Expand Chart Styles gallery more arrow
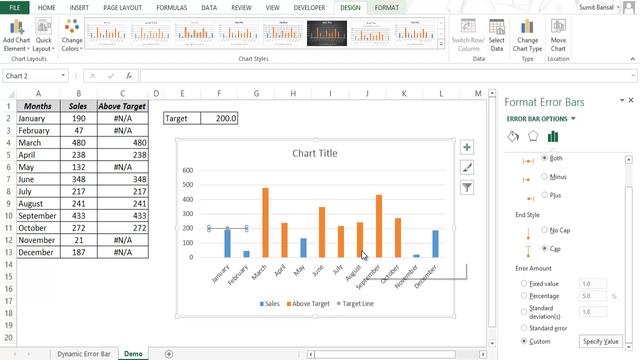The height and width of the screenshot is (360, 640). click(x=441, y=44)
